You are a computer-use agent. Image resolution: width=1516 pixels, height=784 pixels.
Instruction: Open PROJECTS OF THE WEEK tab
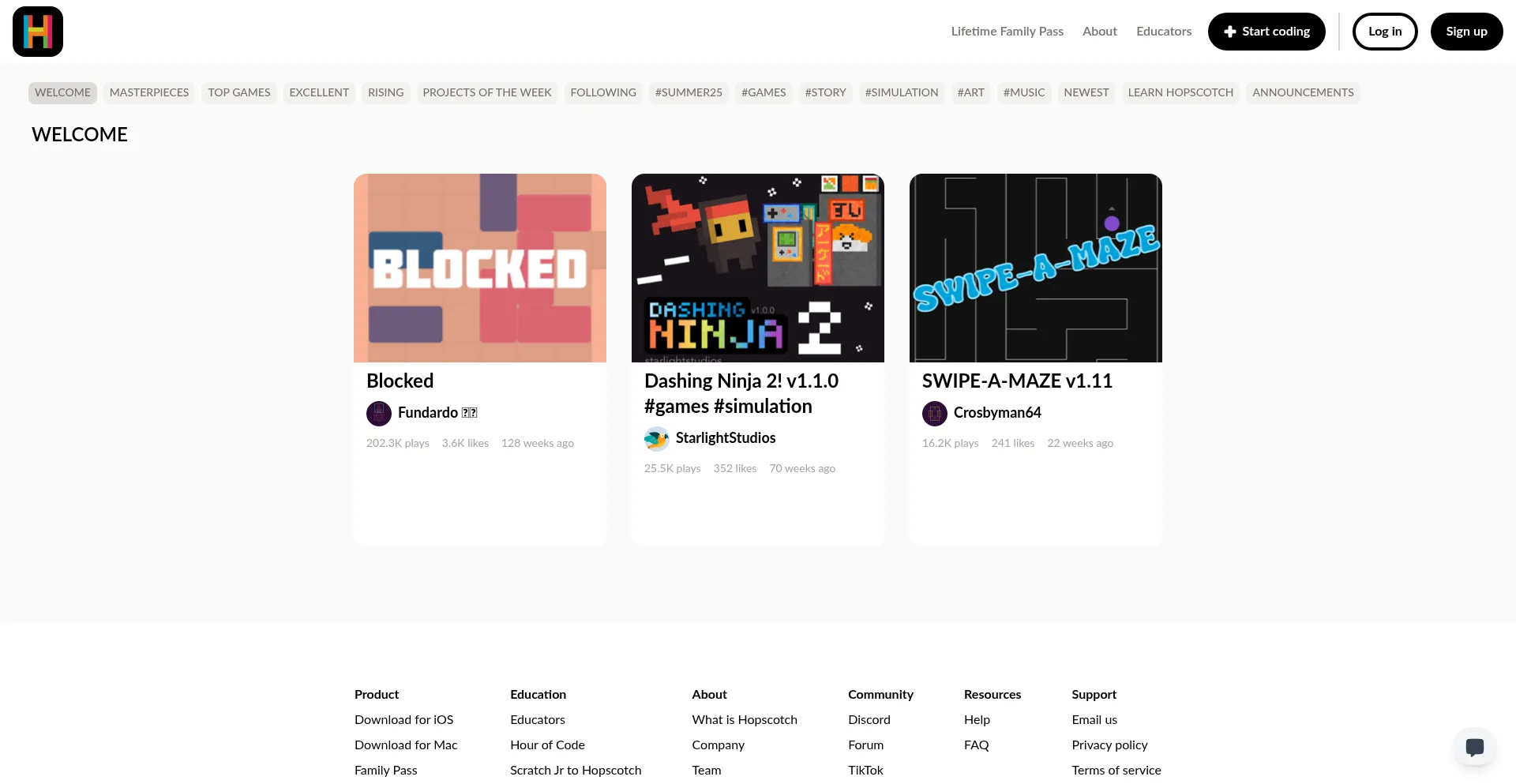click(x=487, y=92)
